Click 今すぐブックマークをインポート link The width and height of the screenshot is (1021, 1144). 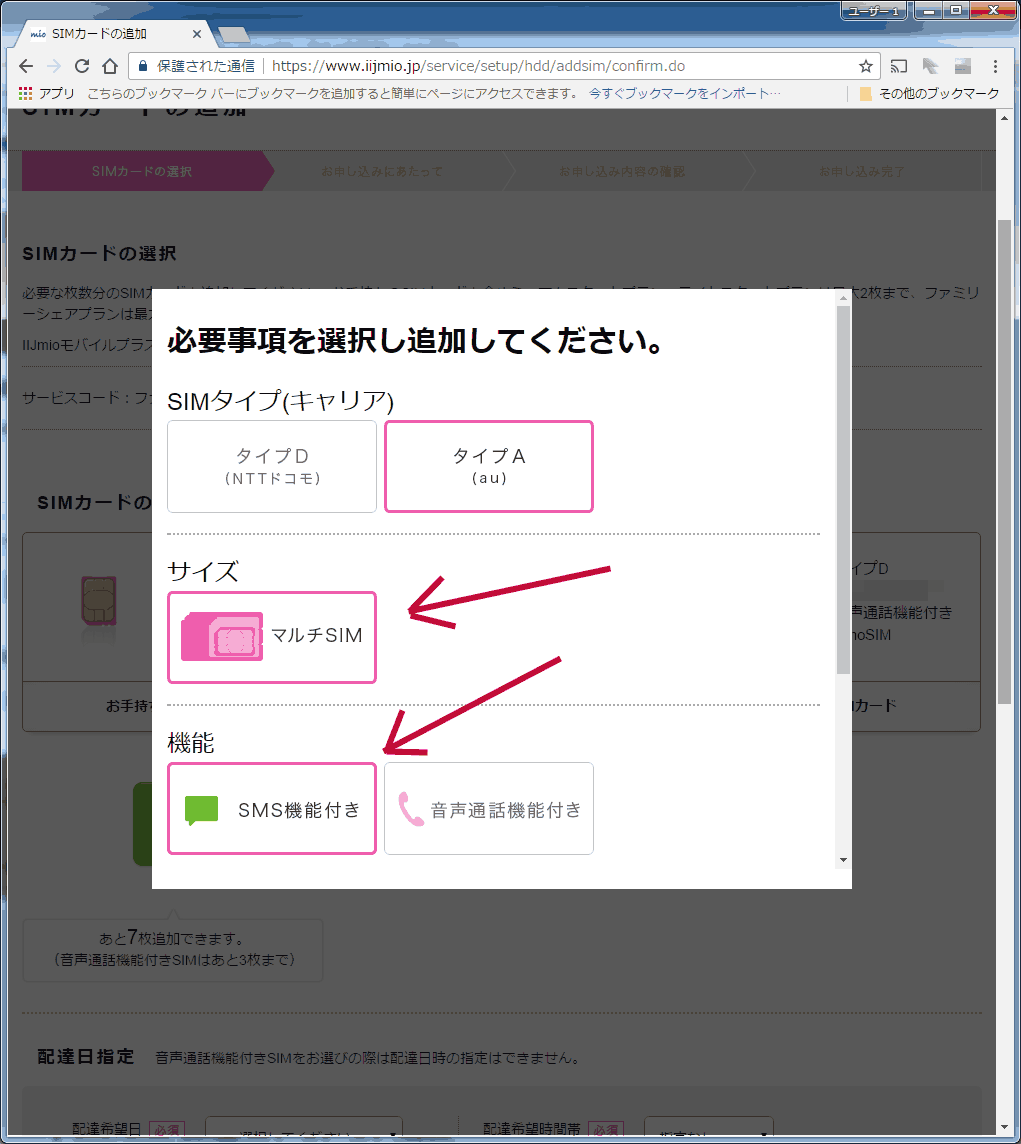click(685, 93)
